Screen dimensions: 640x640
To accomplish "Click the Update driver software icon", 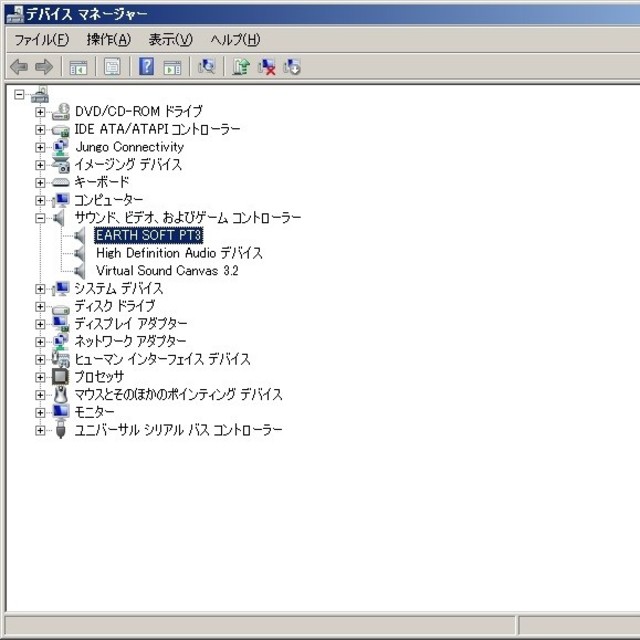I will 241,66.
